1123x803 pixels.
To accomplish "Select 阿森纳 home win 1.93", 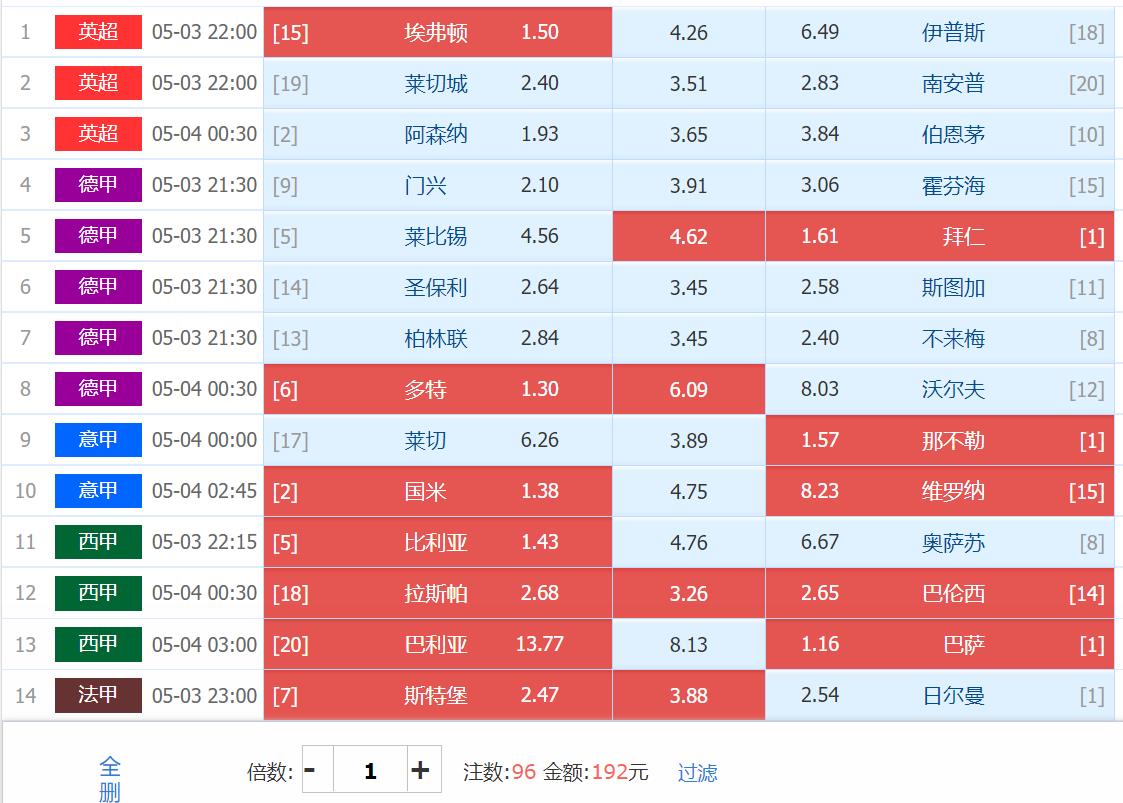I will (x=438, y=134).
